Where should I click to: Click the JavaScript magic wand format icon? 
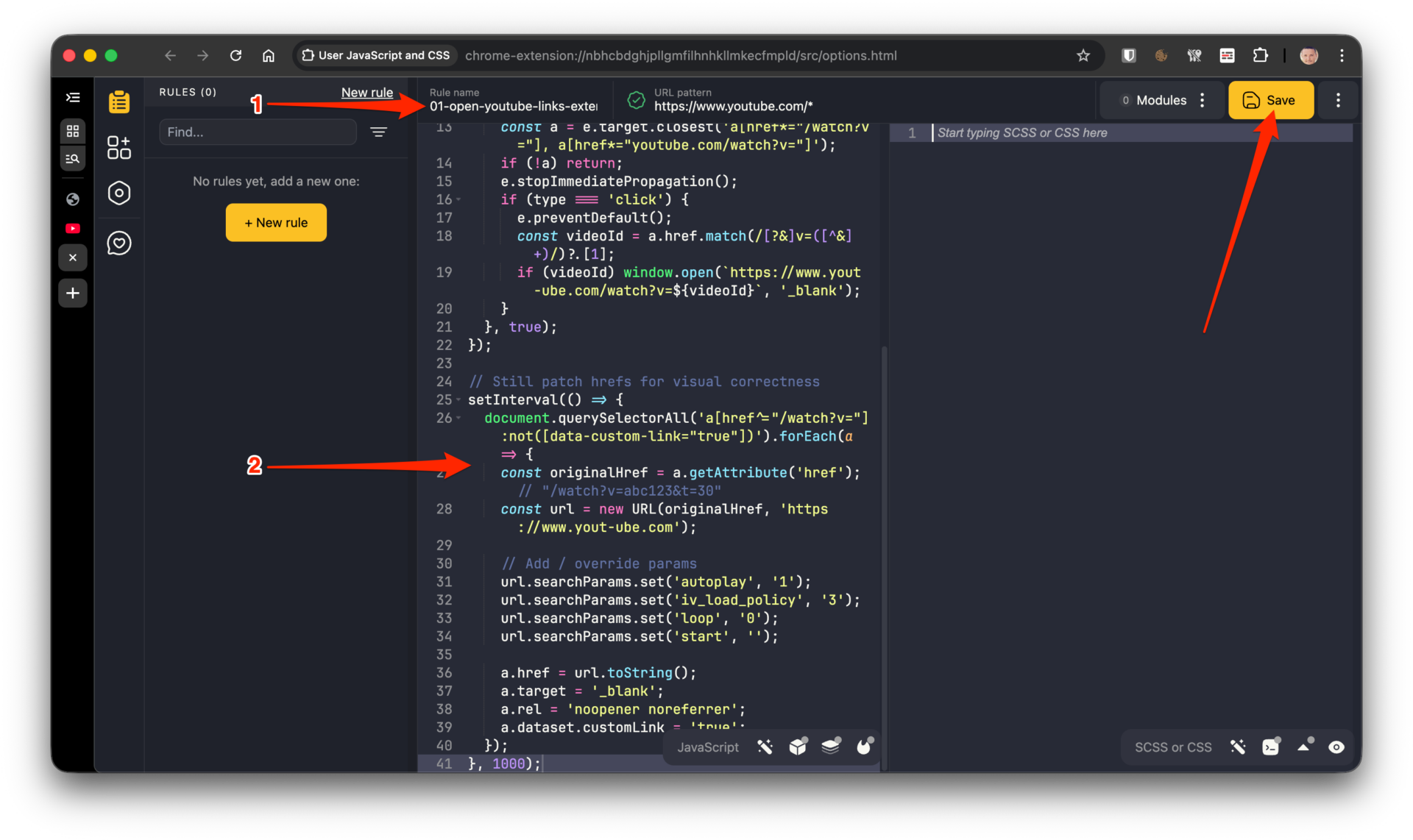tap(765, 747)
